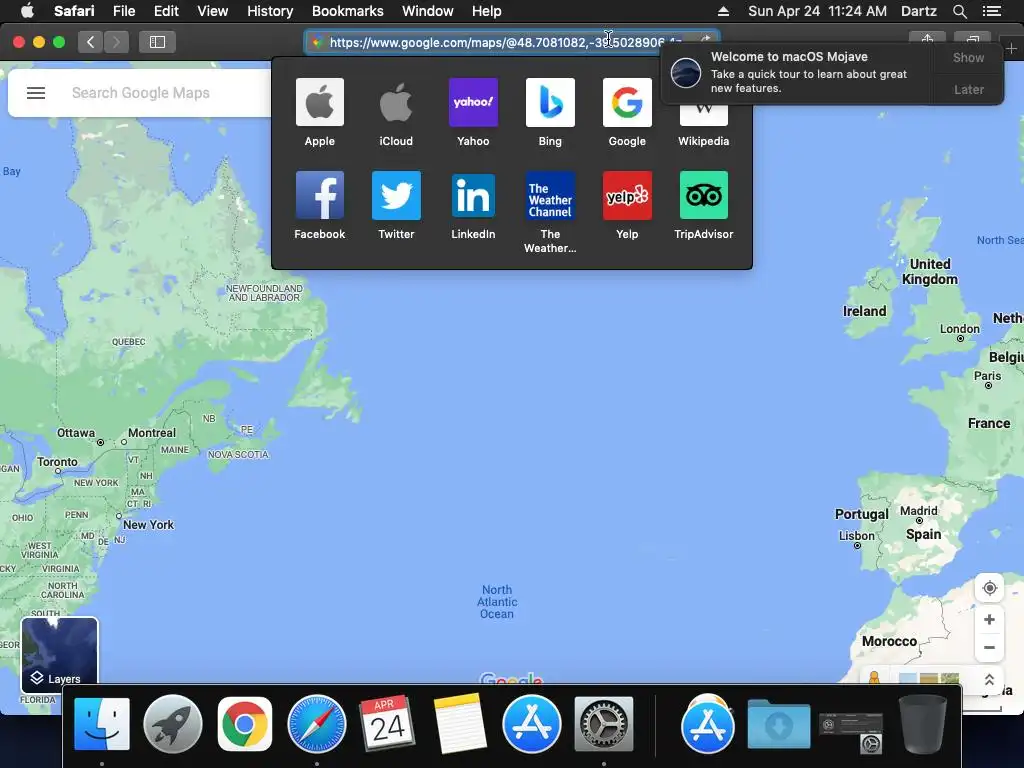Open the File menu
Image resolution: width=1024 pixels, height=768 pixels.
click(x=124, y=11)
